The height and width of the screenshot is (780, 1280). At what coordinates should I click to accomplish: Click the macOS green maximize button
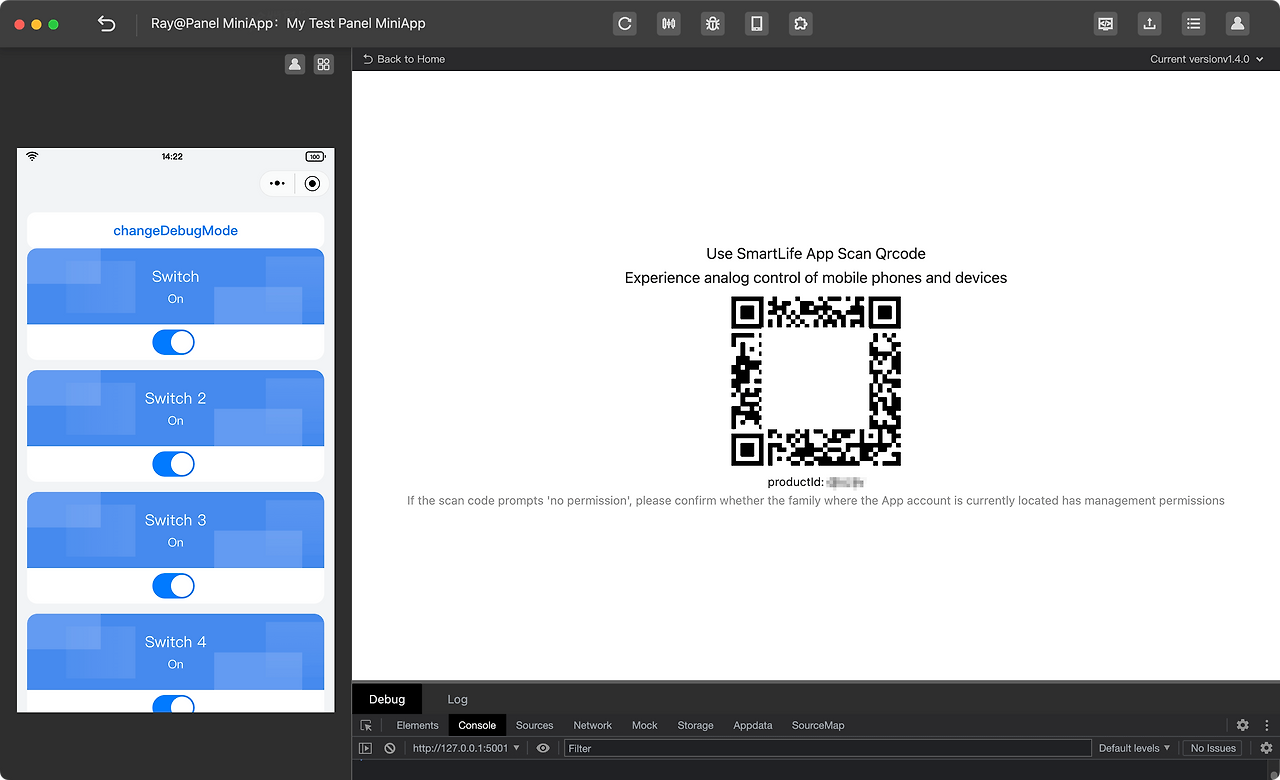pyautogui.click(x=54, y=24)
